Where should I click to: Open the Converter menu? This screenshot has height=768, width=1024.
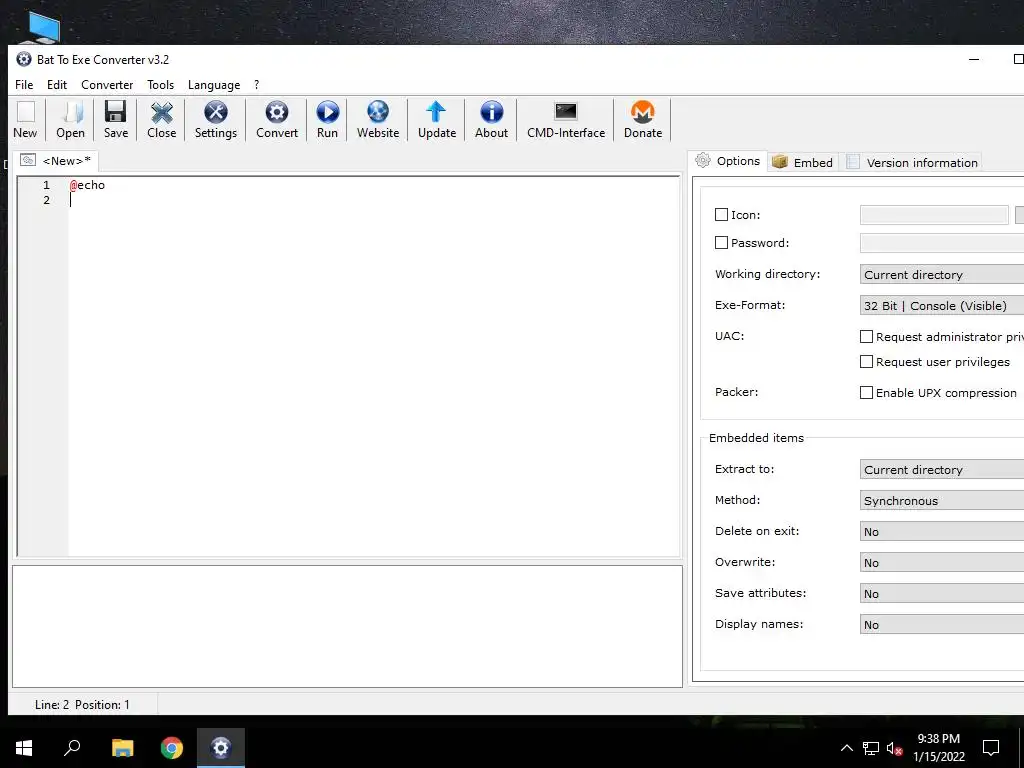coord(107,85)
